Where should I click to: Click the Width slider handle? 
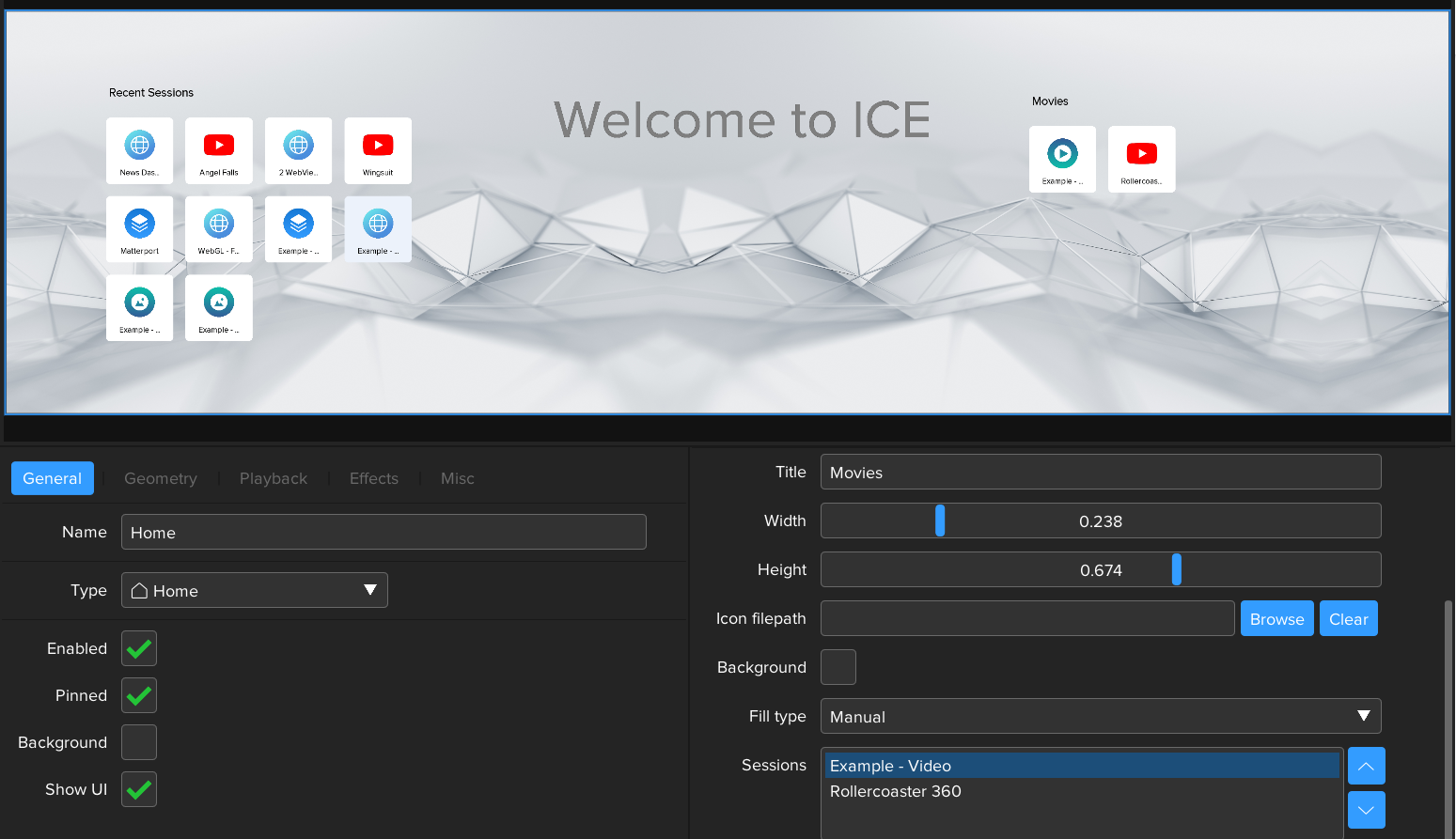tap(940, 520)
